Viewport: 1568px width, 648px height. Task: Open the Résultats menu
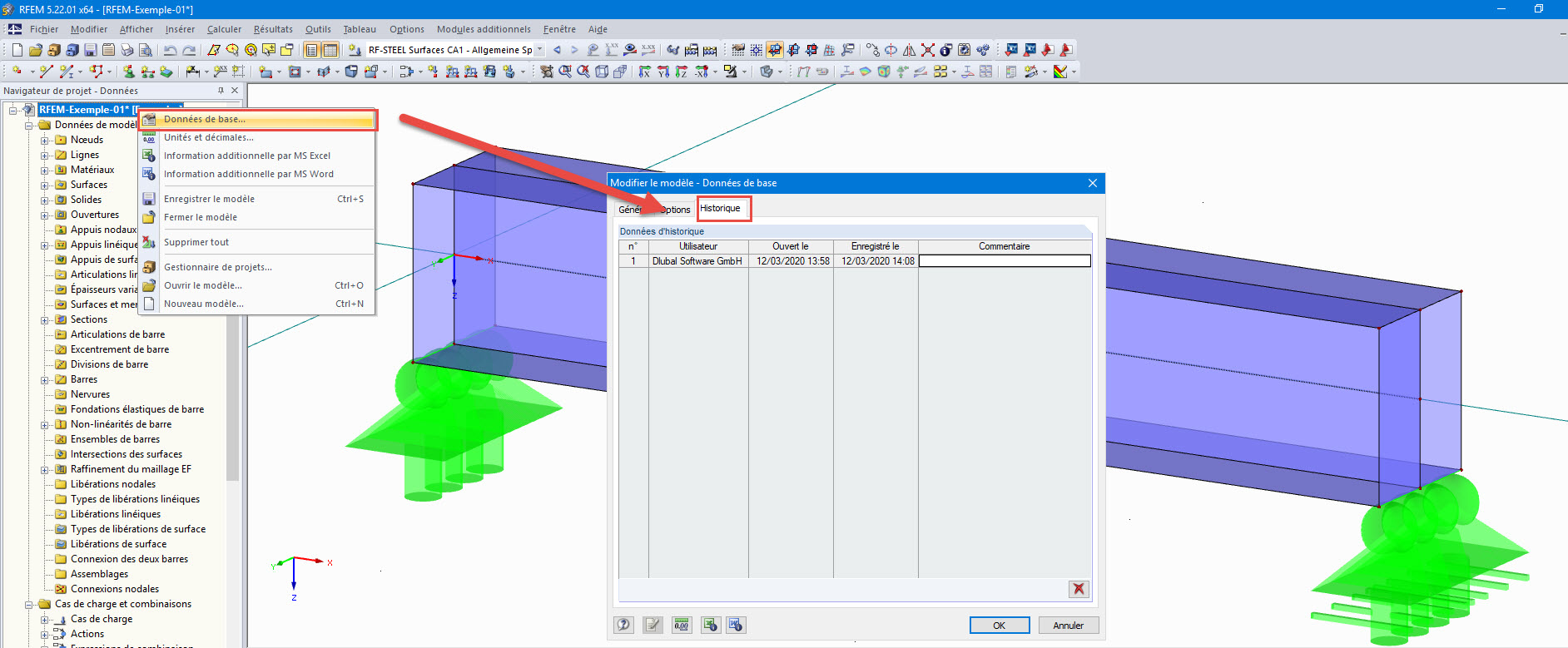coord(273,29)
